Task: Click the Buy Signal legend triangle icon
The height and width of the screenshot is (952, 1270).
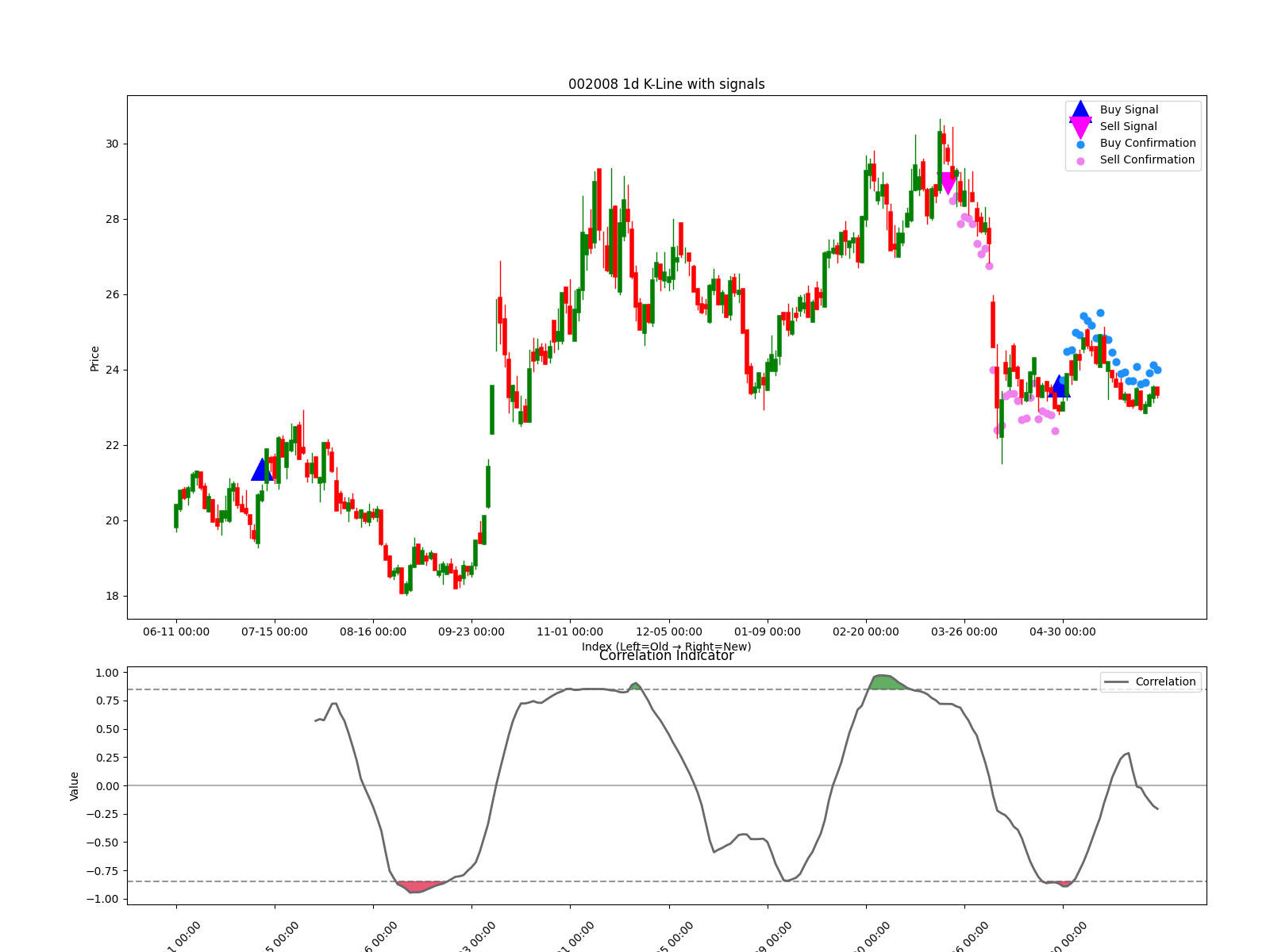Action: point(1080,110)
